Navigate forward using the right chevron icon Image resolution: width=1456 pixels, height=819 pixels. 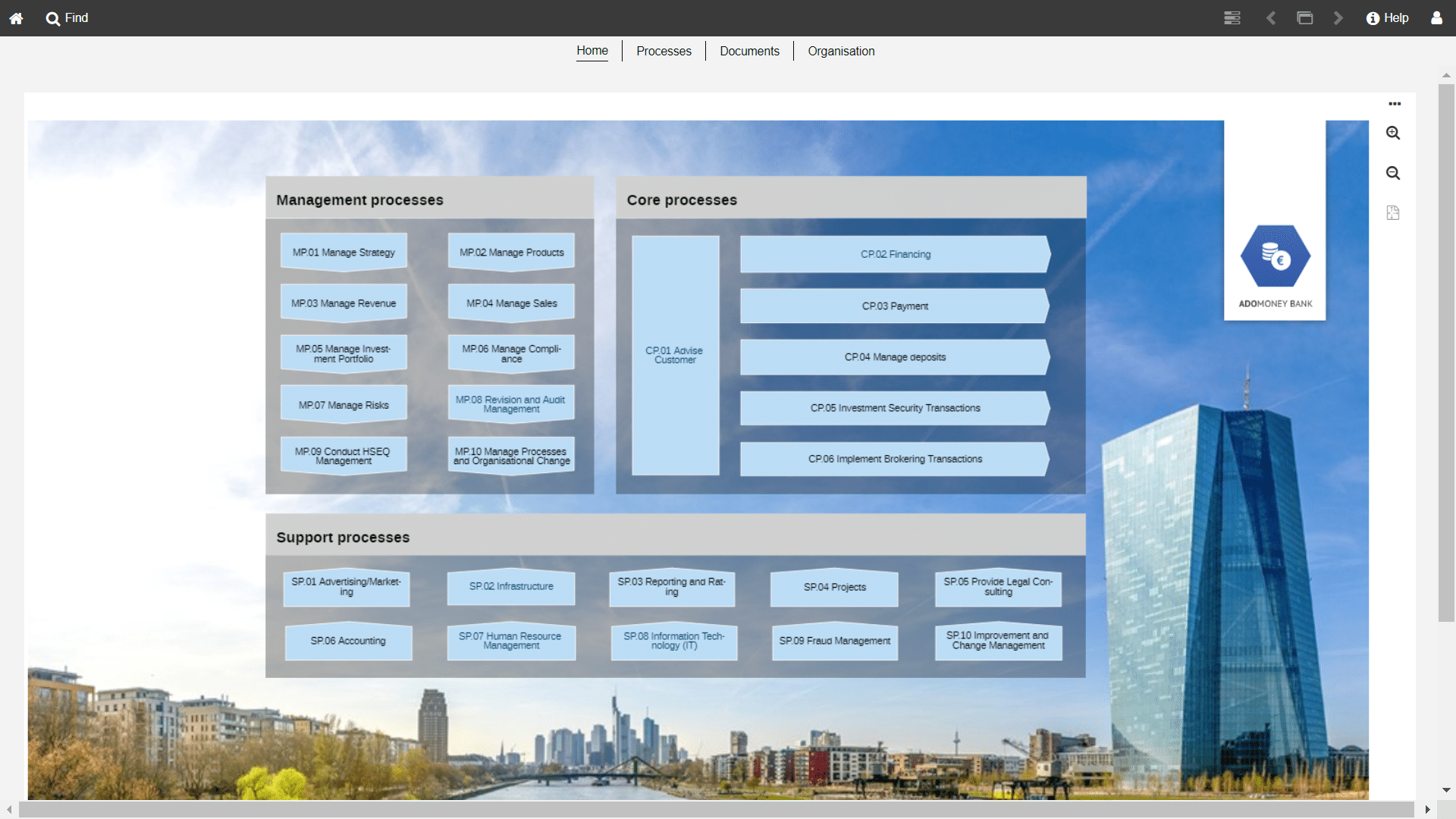(x=1338, y=17)
